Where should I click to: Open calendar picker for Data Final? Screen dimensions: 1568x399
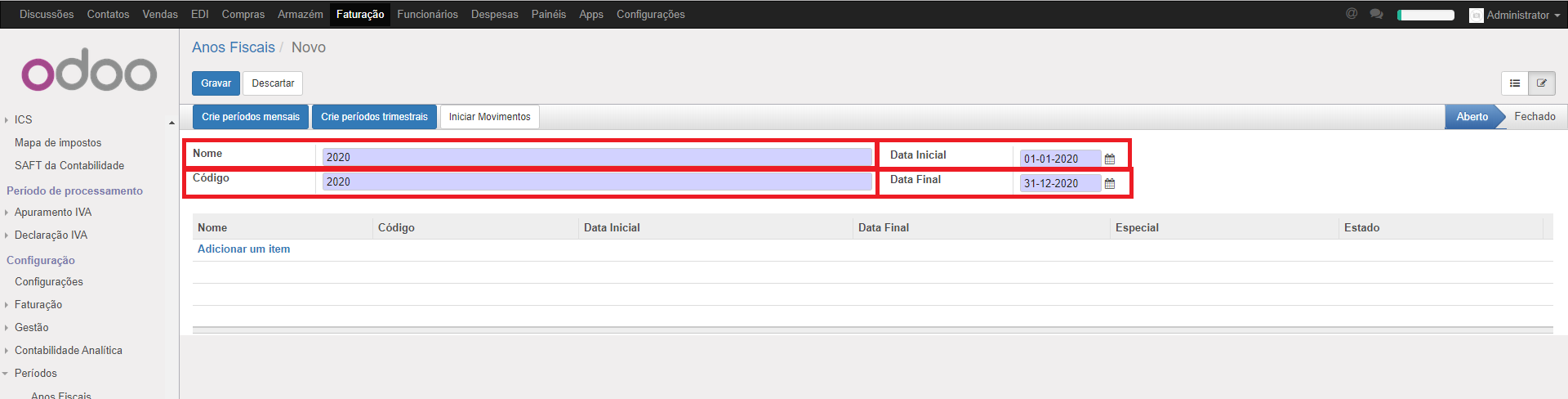(1110, 184)
